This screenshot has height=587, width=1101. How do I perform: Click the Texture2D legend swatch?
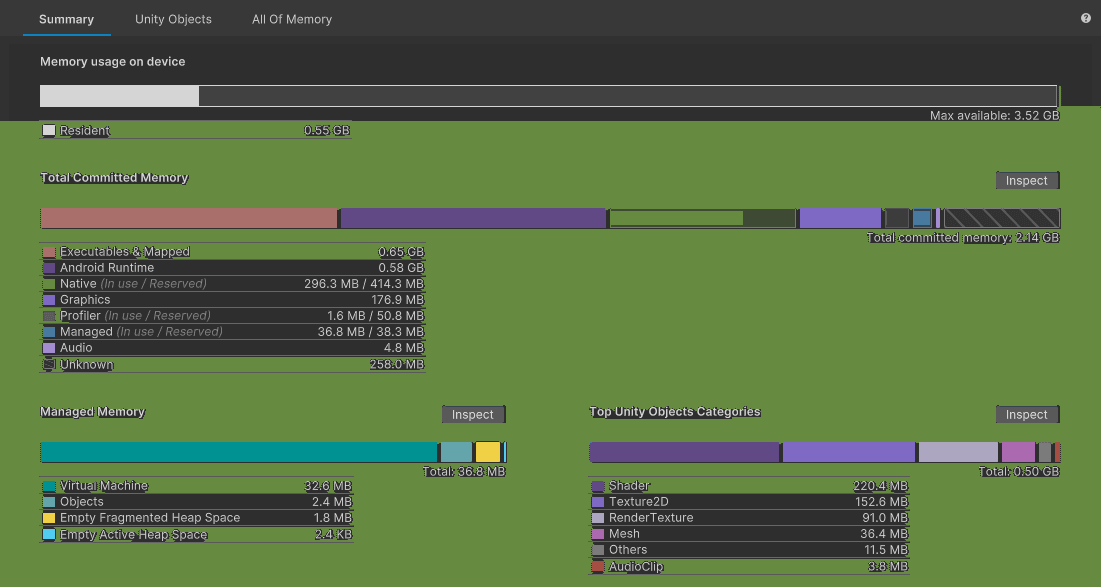click(x=597, y=501)
